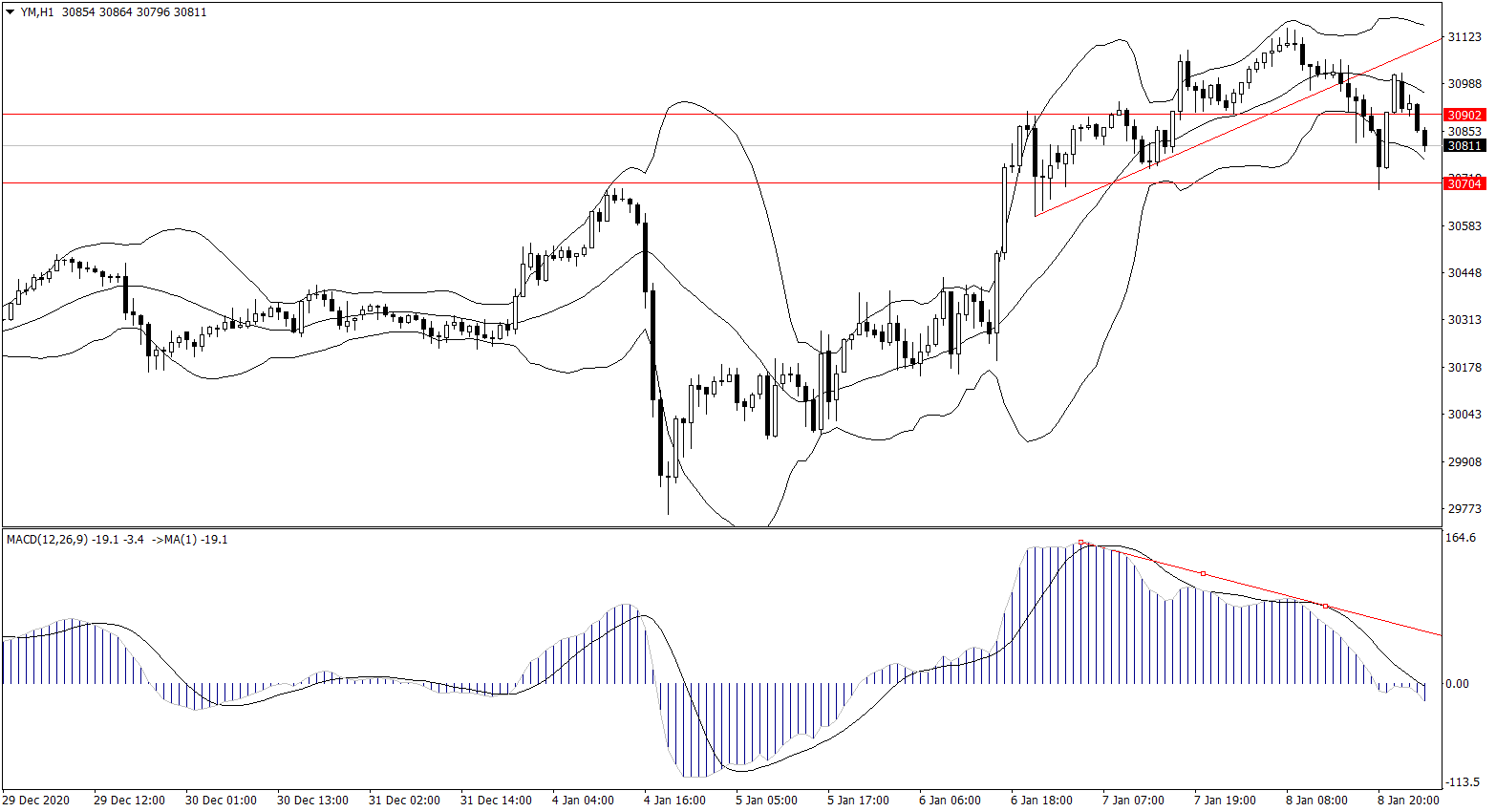The width and height of the screenshot is (1496, 812).
Task: Select the last anchor point of MACD trendline
Action: coord(1325,607)
